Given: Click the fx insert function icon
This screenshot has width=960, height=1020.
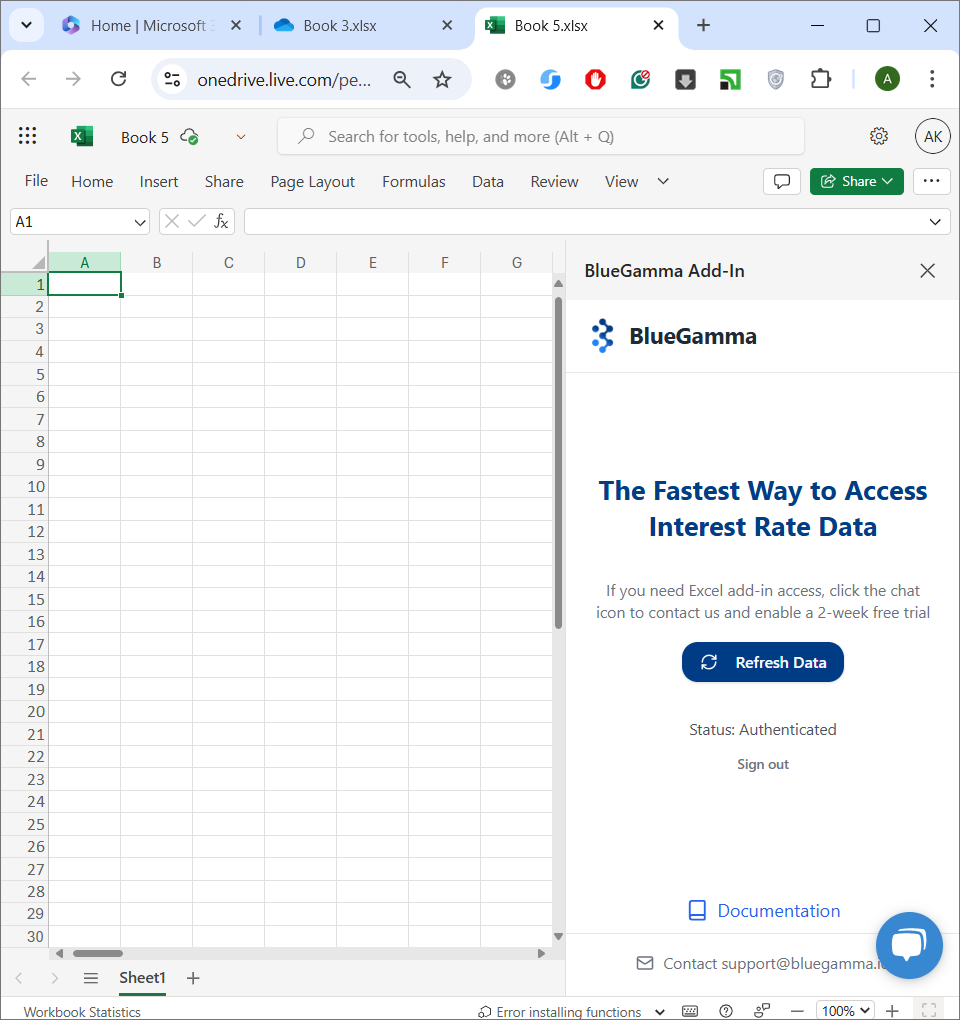Looking at the screenshot, I should click(x=221, y=222).
